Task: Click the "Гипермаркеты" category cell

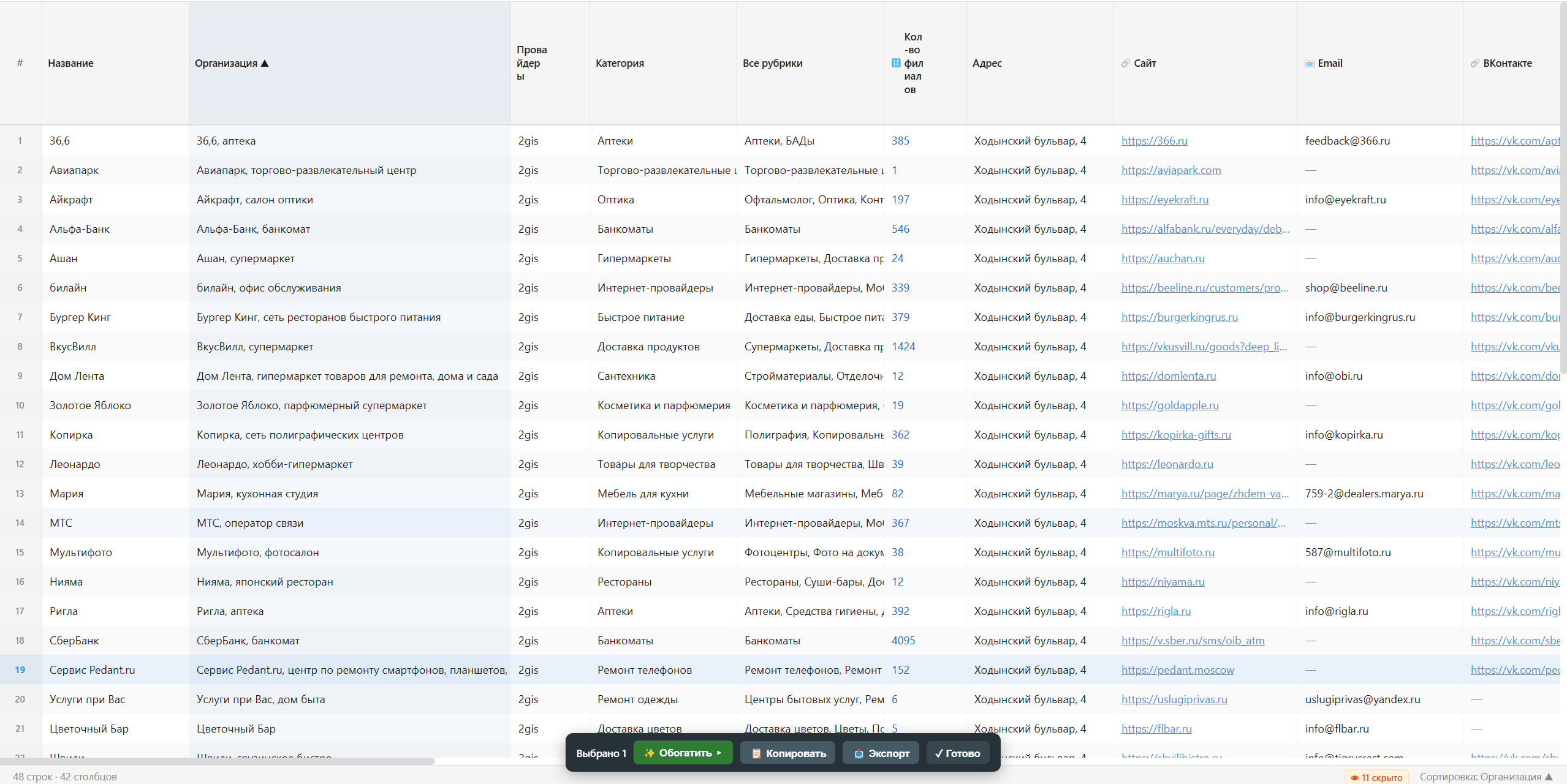Action: 663,258
